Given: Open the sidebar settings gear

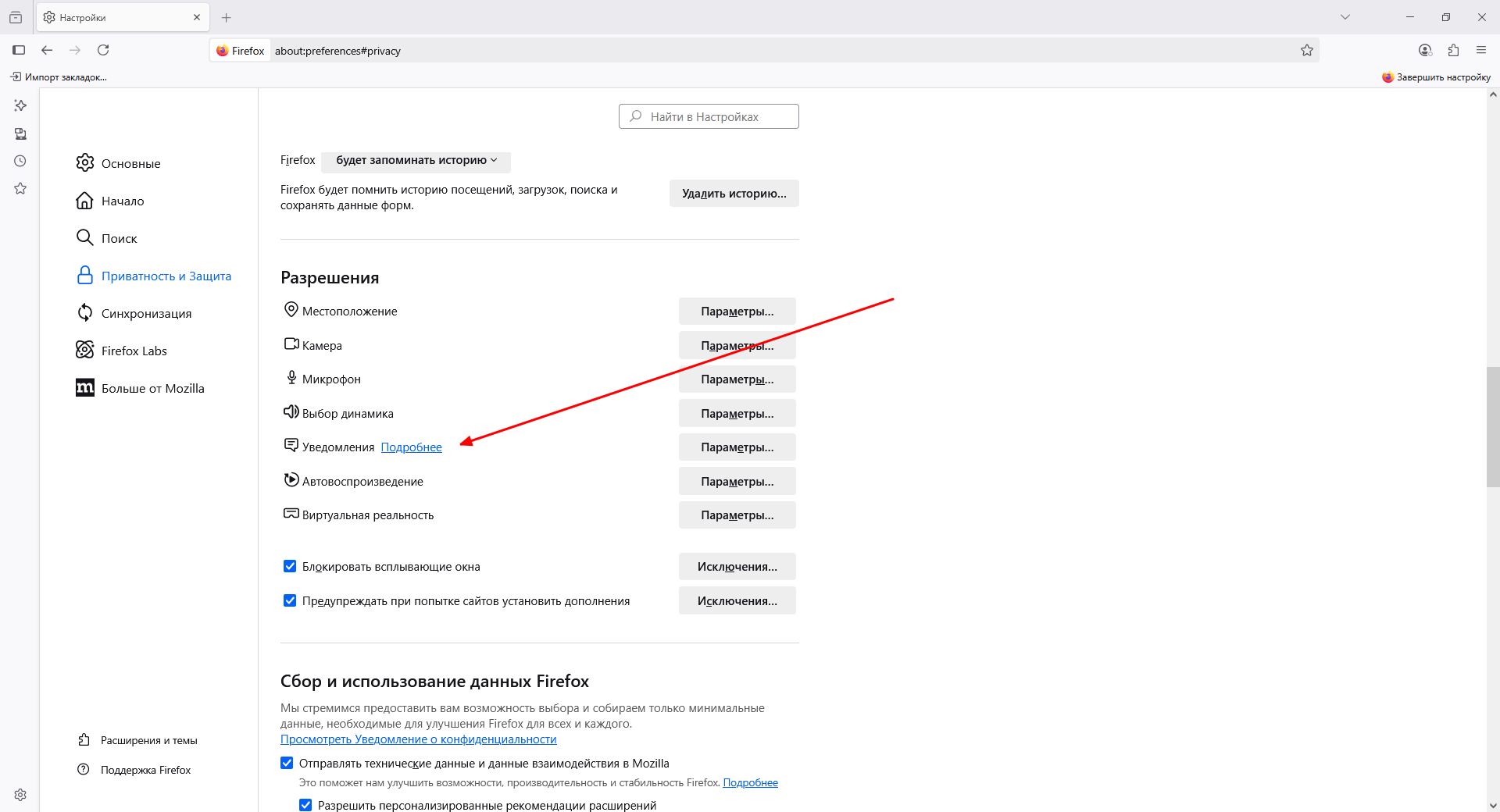Looking at the screenshot, I should point(20,795).
